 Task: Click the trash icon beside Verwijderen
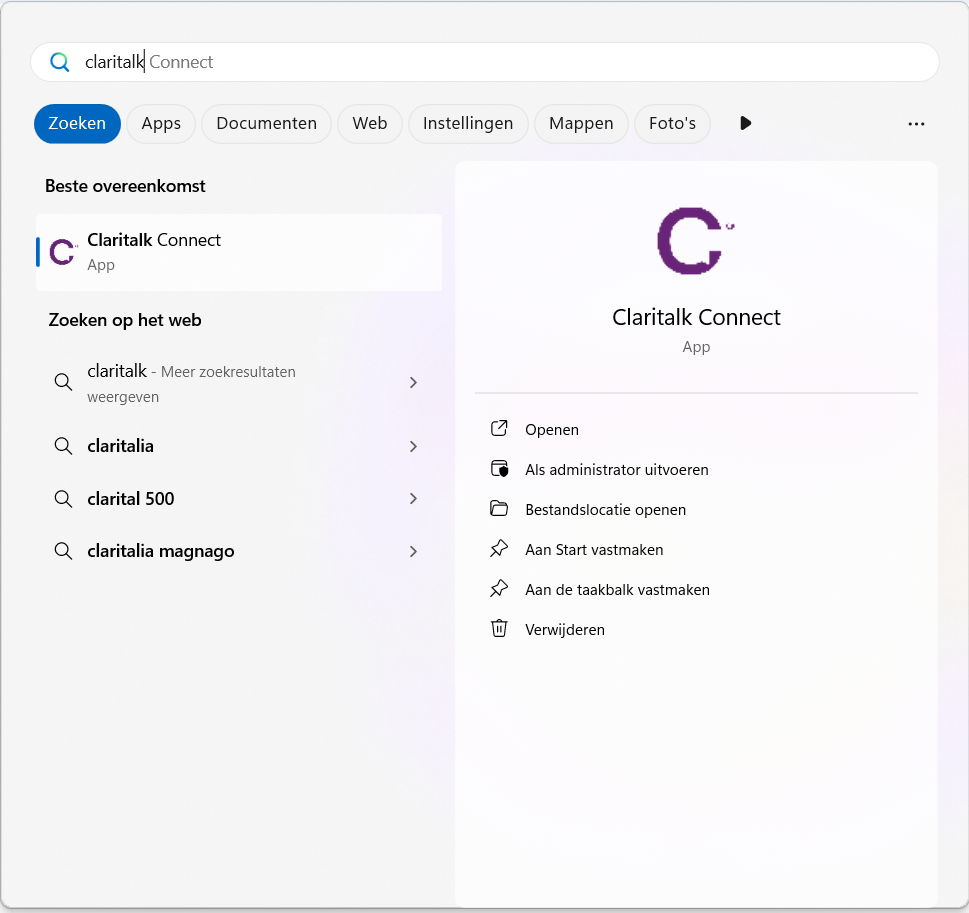499,629
